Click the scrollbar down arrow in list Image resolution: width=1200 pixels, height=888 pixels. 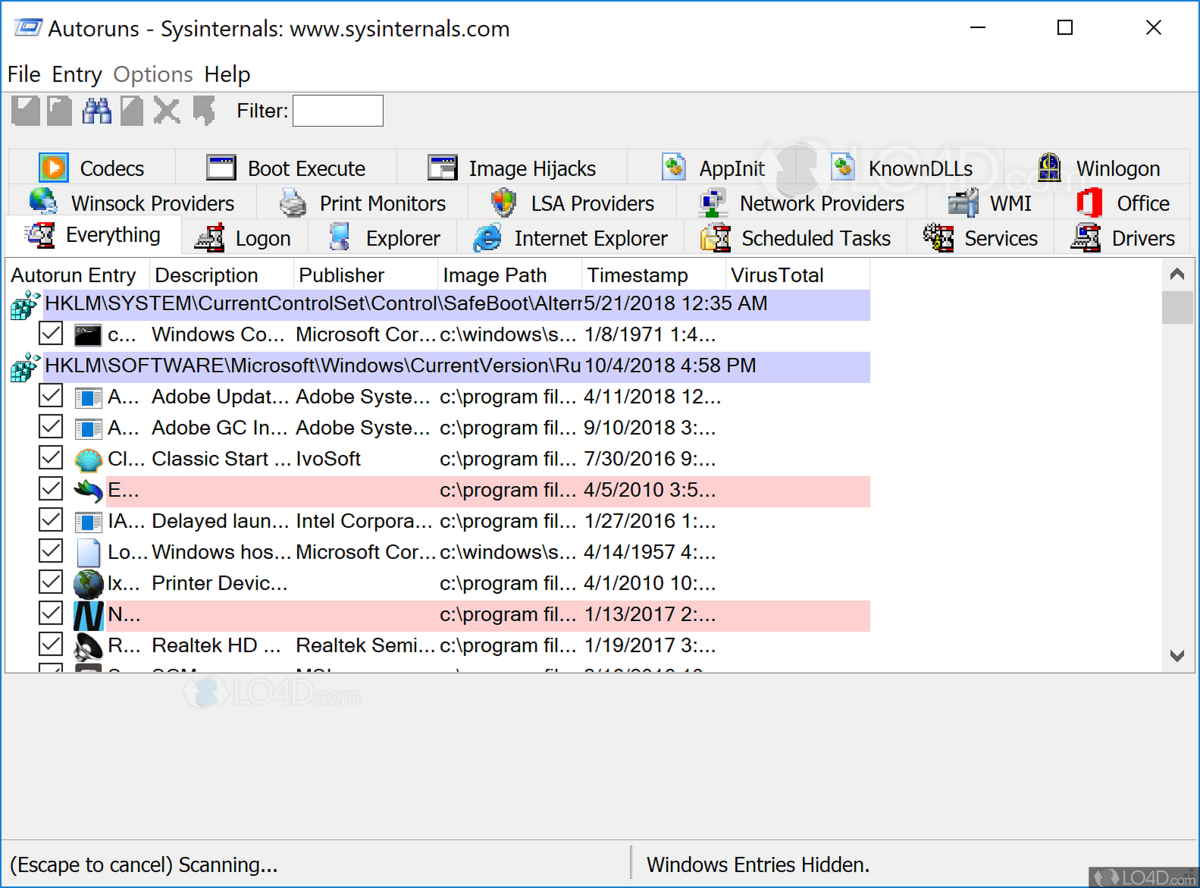[x=1177, y=656]
